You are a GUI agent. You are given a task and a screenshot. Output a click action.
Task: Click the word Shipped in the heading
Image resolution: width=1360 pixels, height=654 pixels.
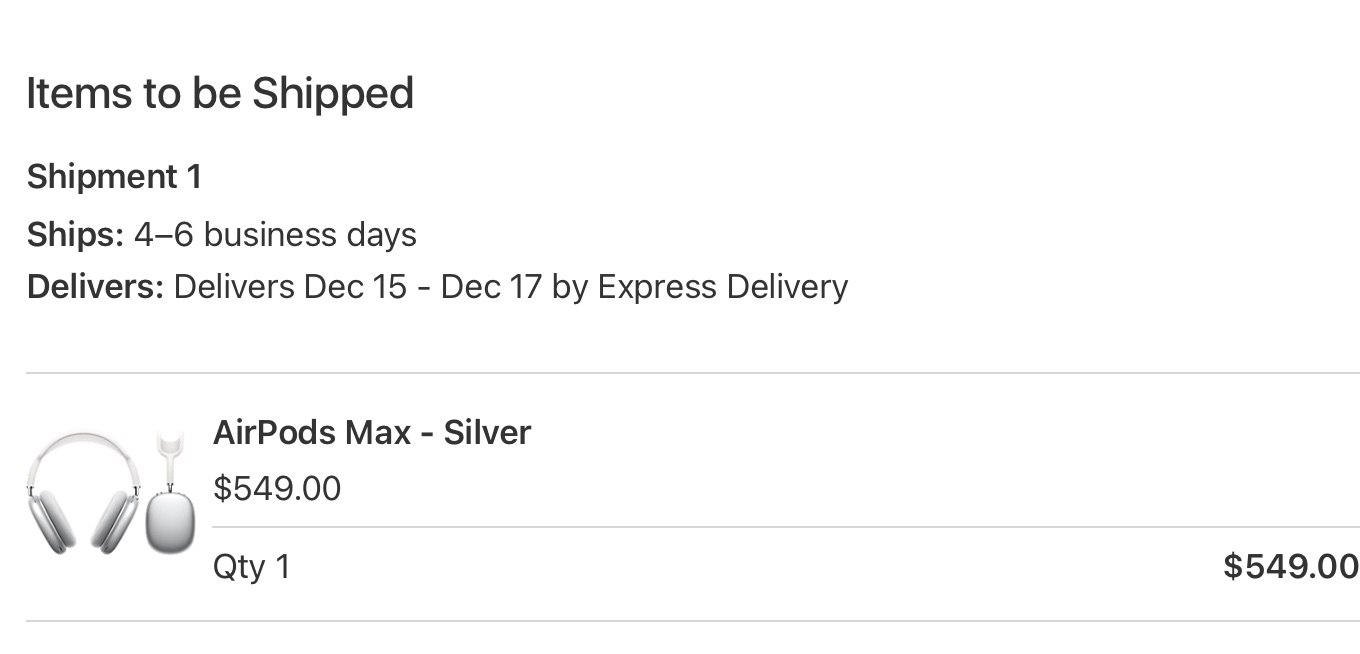[x=332, y=94]
